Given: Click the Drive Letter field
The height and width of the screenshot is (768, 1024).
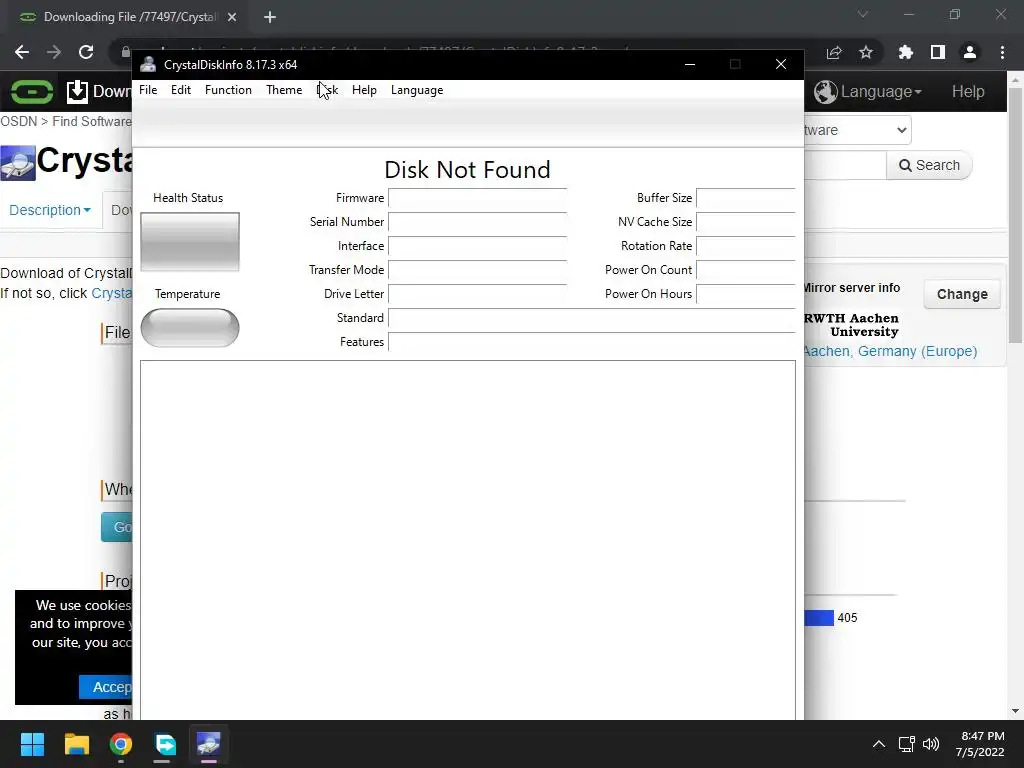Looking at the screenshot, I should 477,294.
